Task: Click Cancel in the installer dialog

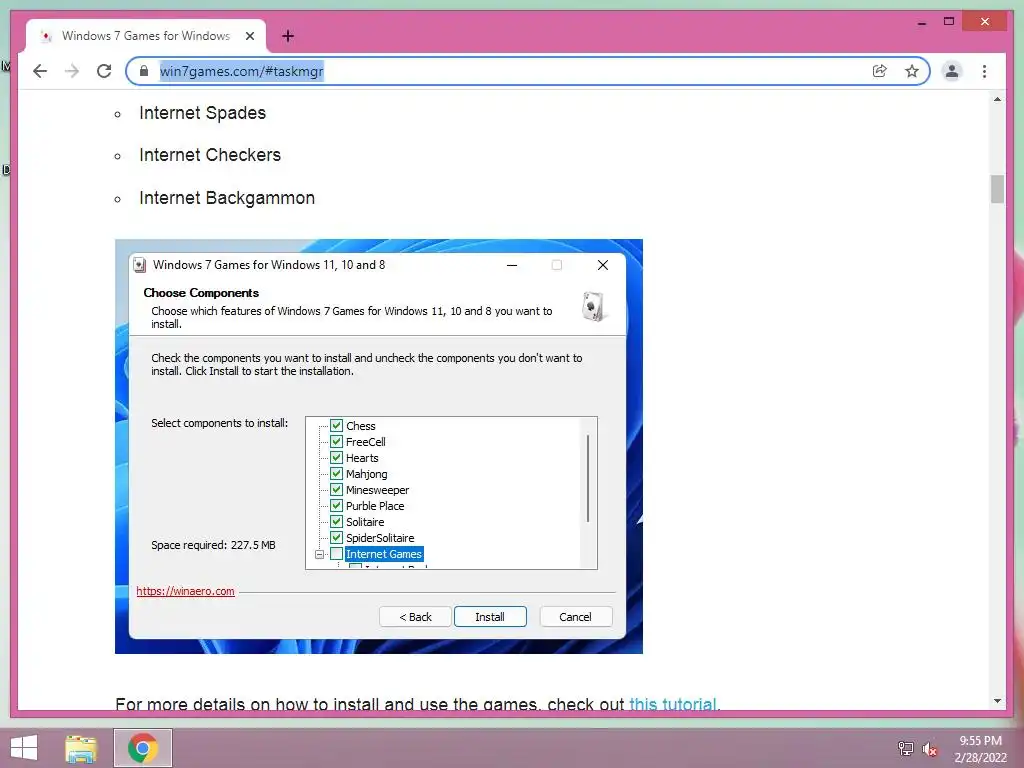Action: click(x=575, y=616)
